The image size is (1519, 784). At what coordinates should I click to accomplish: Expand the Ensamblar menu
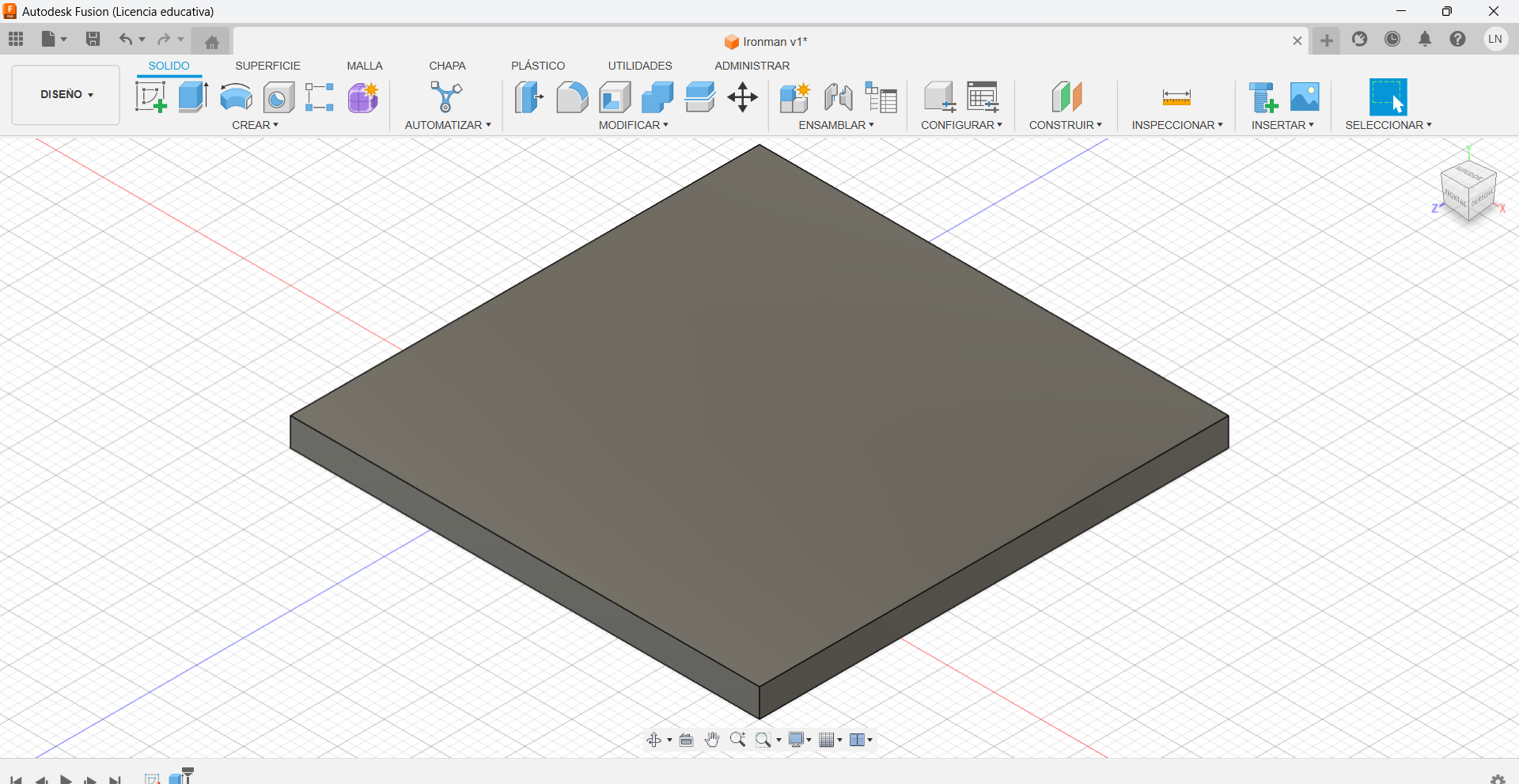coord(836,125)
